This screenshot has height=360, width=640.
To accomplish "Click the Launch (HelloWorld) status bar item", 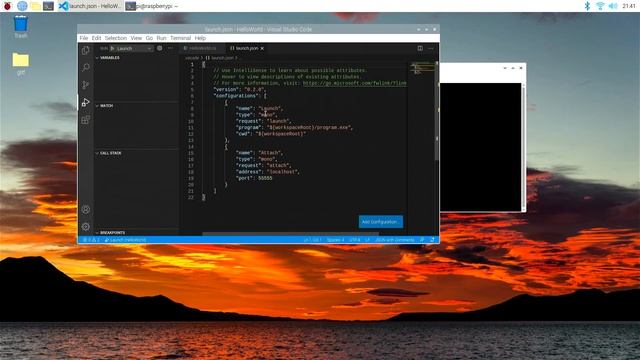I will point(125,240).
